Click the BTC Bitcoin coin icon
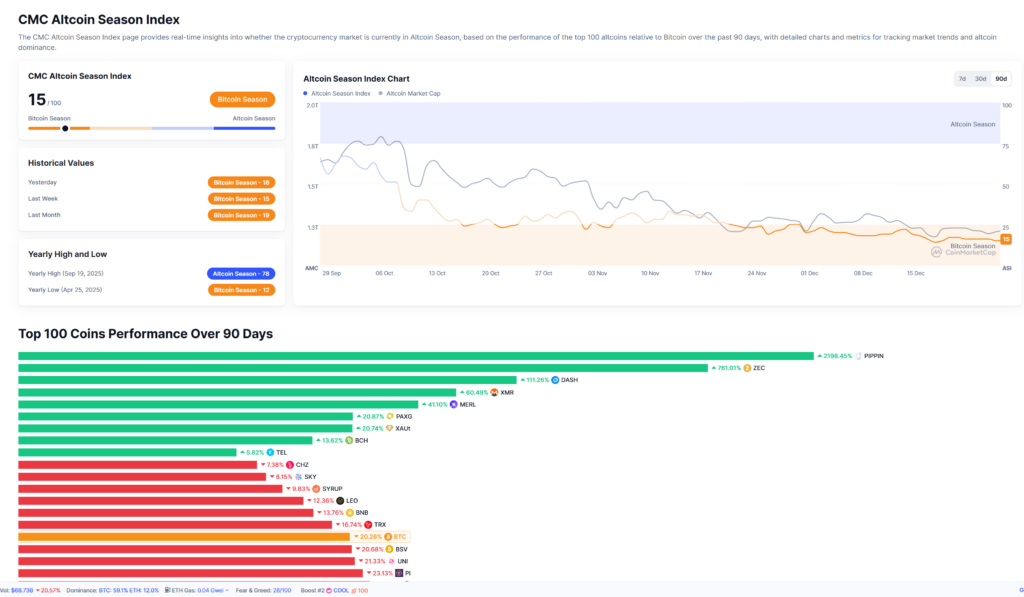 point(388,537)
